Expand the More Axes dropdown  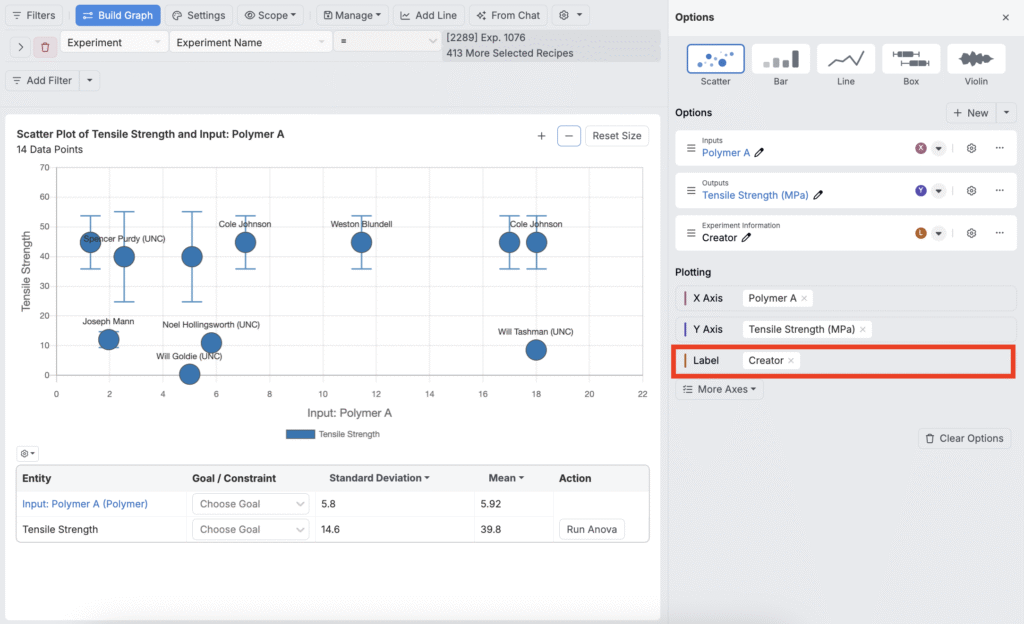719,389
